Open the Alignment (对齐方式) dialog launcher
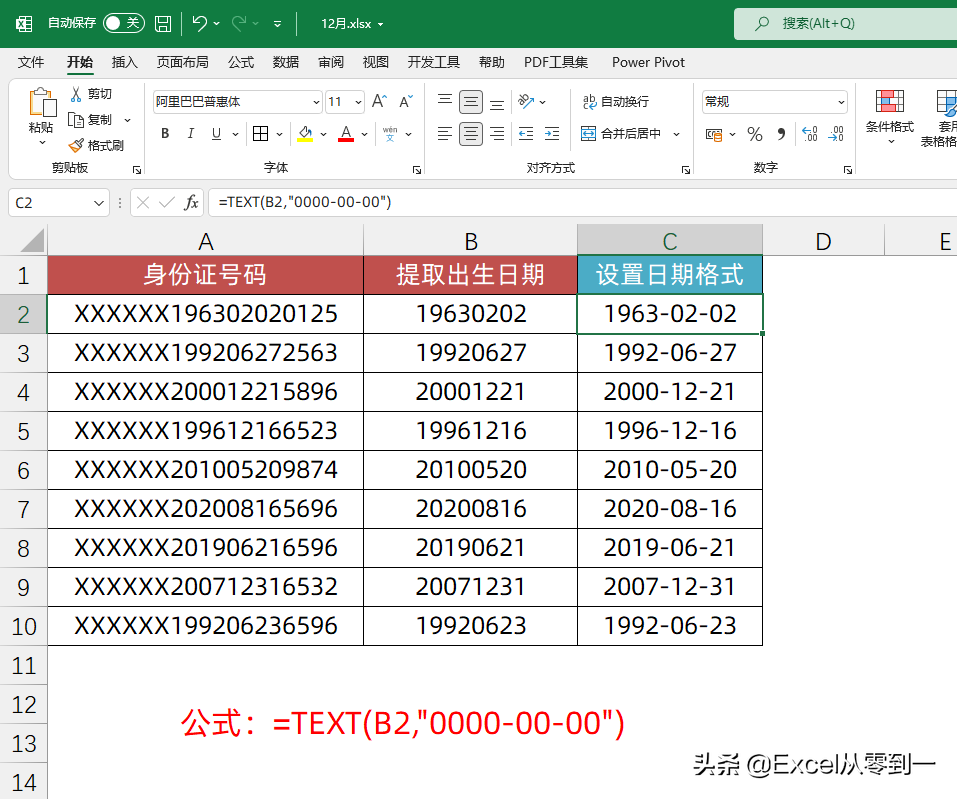Viewport: 957px width, 799px height. pyautogui.click(x=686, y=170)
